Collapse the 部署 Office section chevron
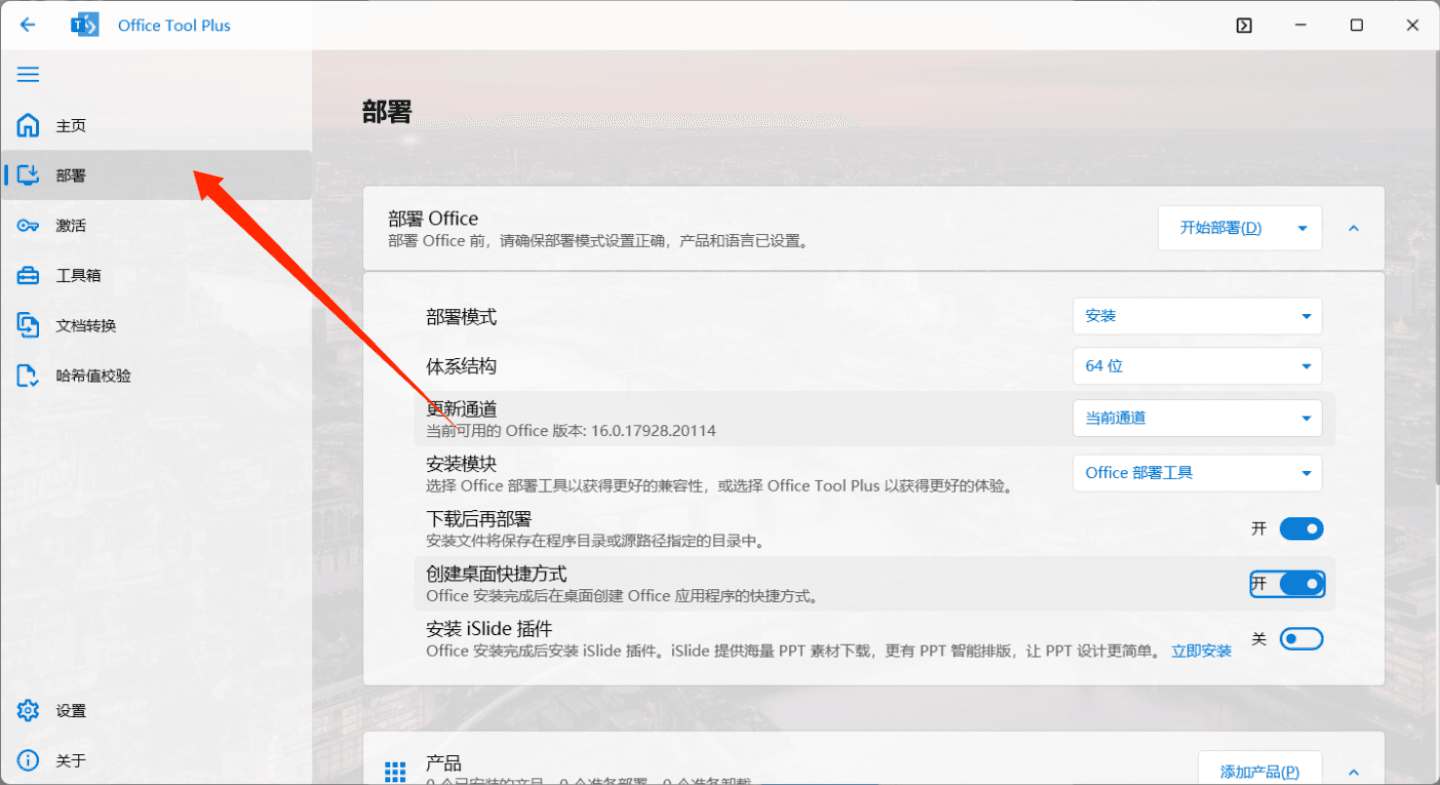This screenshot has width=1440, height=785. (x=1354, y=228)
